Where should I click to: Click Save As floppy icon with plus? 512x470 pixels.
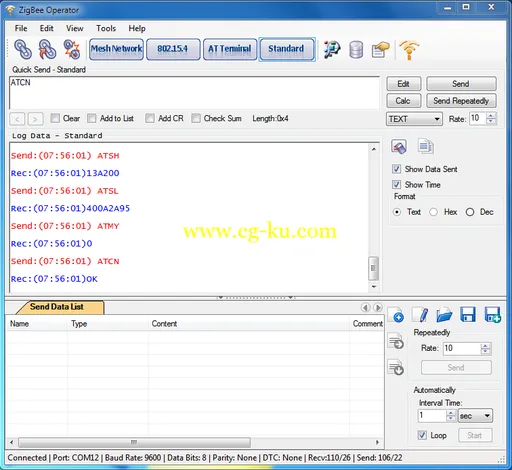492,314
